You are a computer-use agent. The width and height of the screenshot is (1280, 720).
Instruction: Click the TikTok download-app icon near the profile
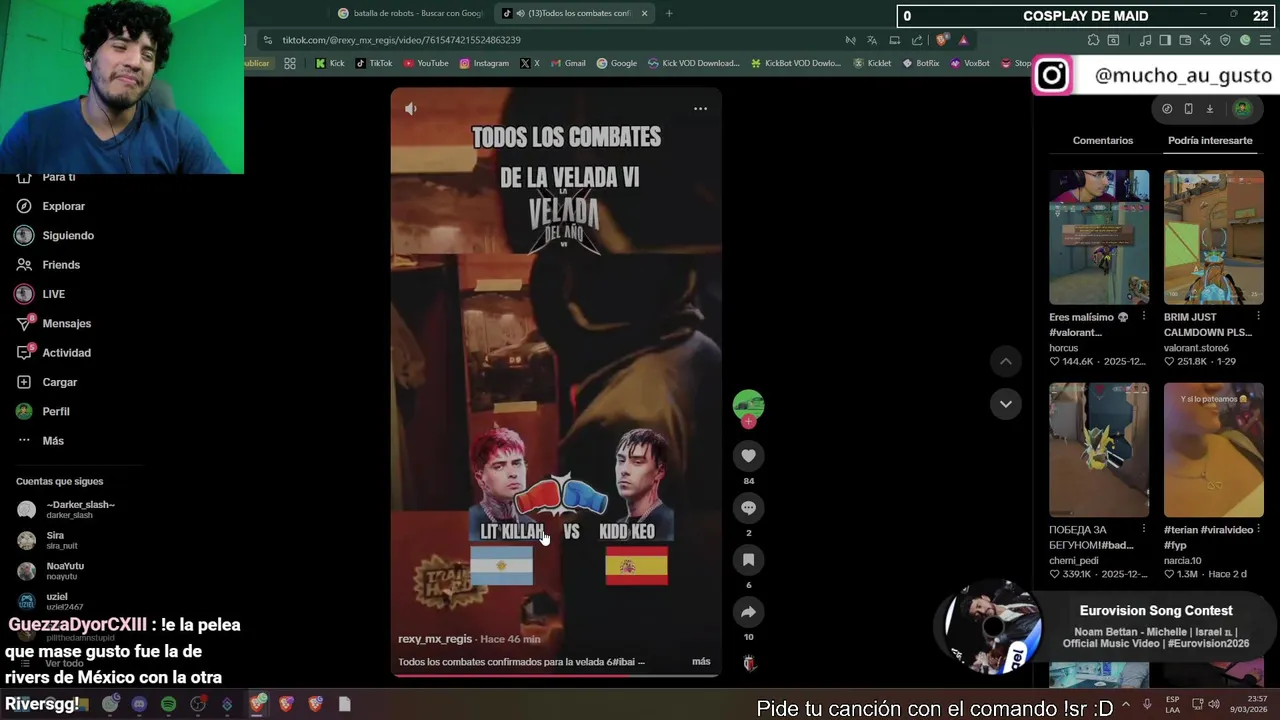tap(1209, 109)
